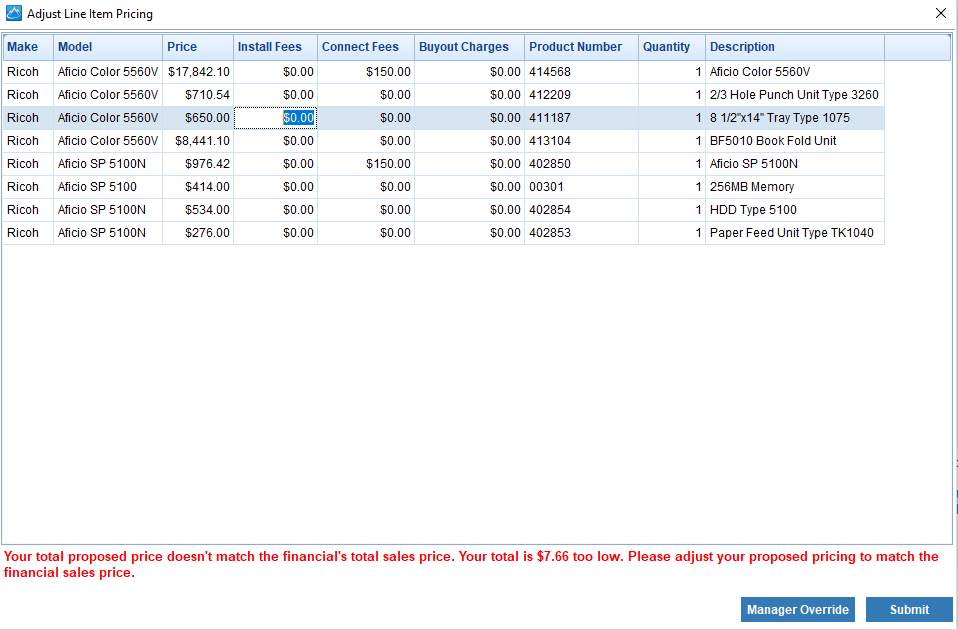Click the Submit button
This screenshot has width=958, height=630.
point(909,609)
